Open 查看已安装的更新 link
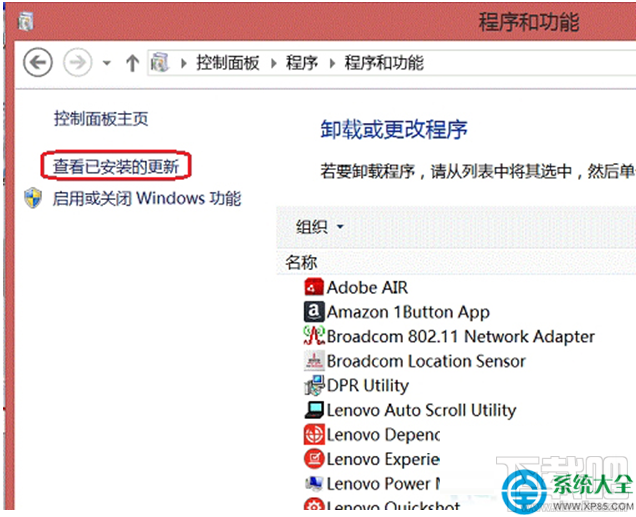Image resolution: width=636 pixels, height=517 pixels. click(116, 166)
